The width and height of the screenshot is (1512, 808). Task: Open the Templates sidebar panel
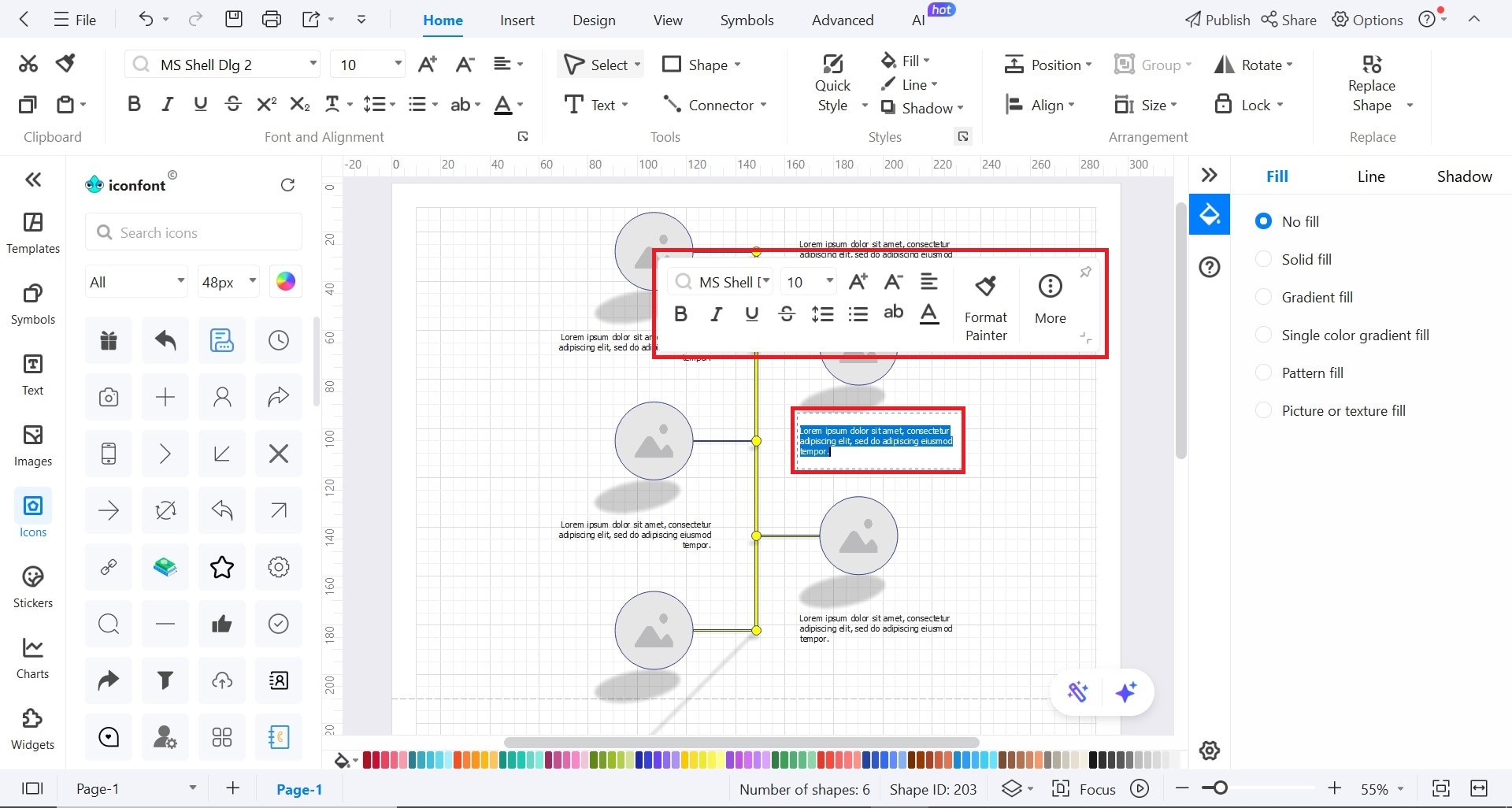coord(33,233)
